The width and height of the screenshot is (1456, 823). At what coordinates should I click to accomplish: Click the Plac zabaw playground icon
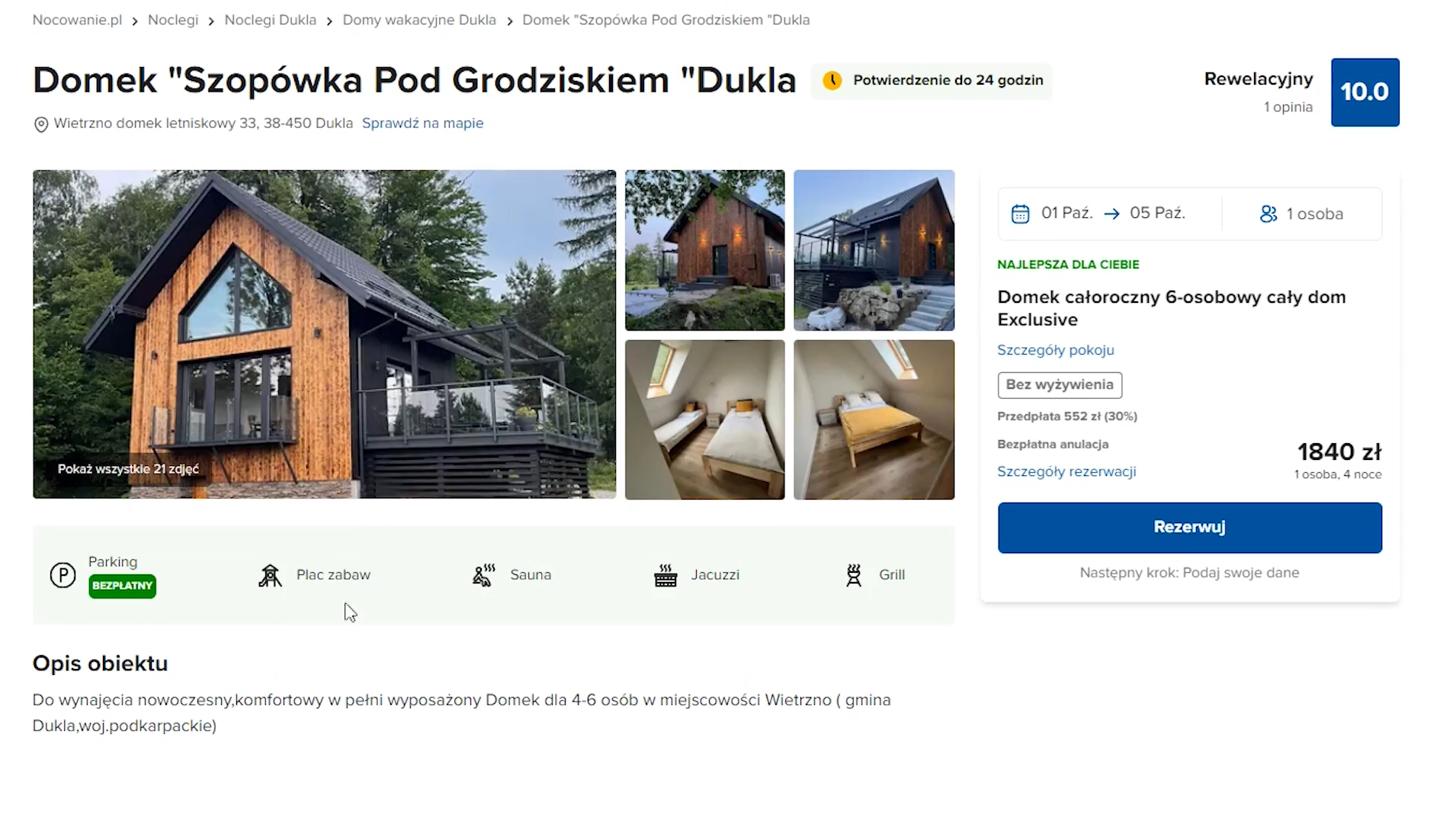pyautogui.click(x=270, y=575)
